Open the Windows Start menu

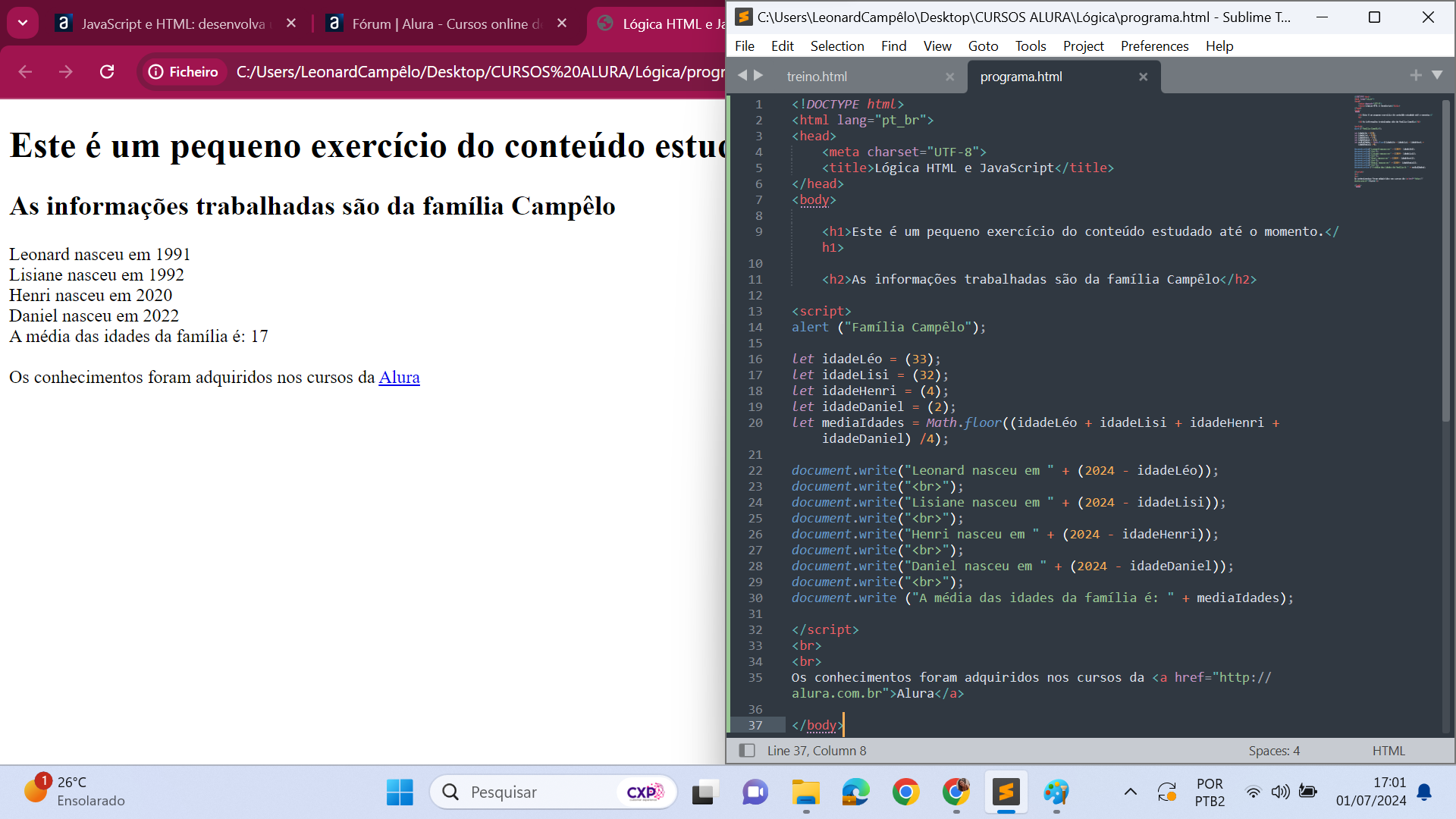(x=400, y=792)
